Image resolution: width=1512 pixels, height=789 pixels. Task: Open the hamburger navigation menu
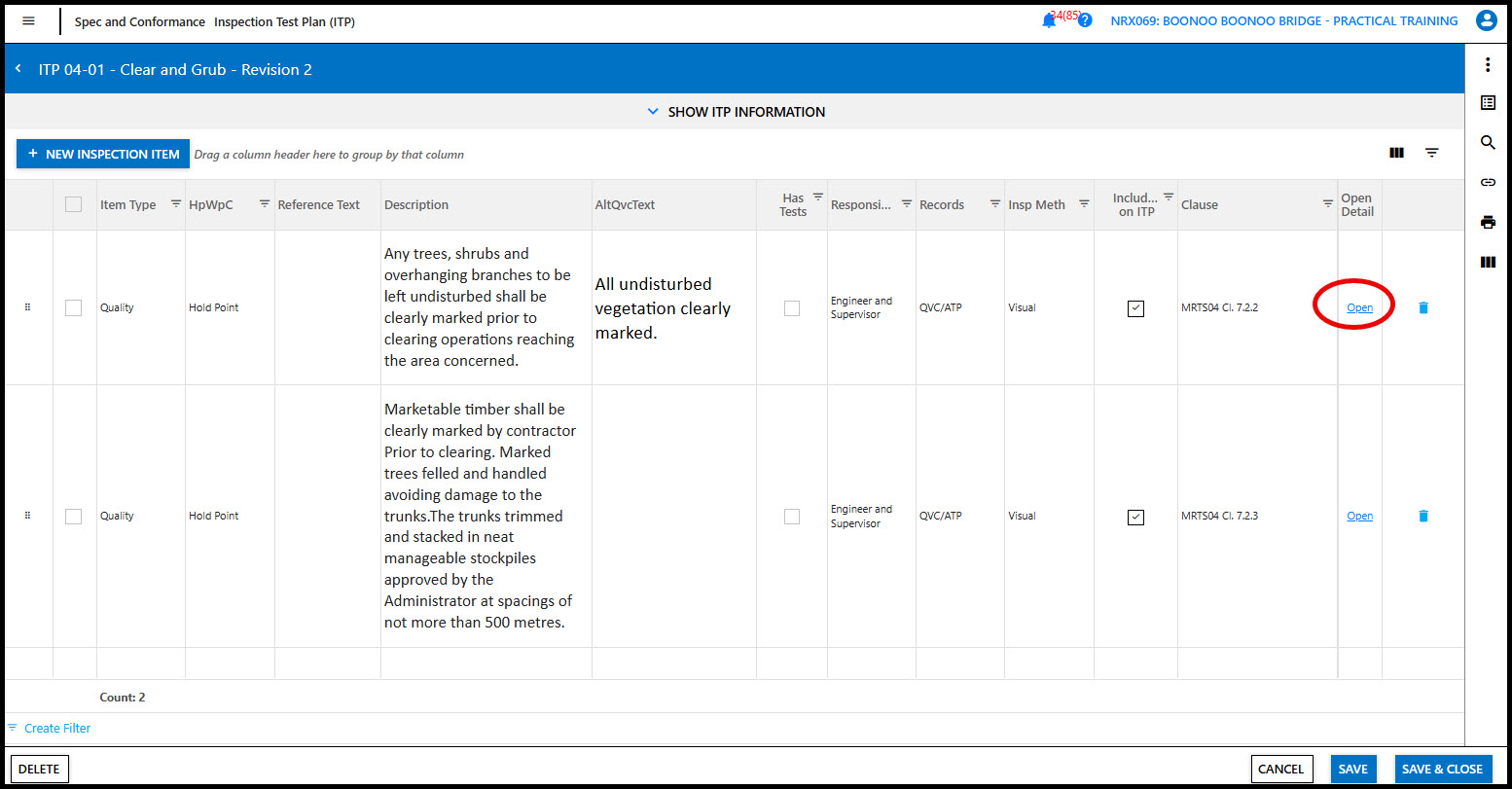pos(28,21)
